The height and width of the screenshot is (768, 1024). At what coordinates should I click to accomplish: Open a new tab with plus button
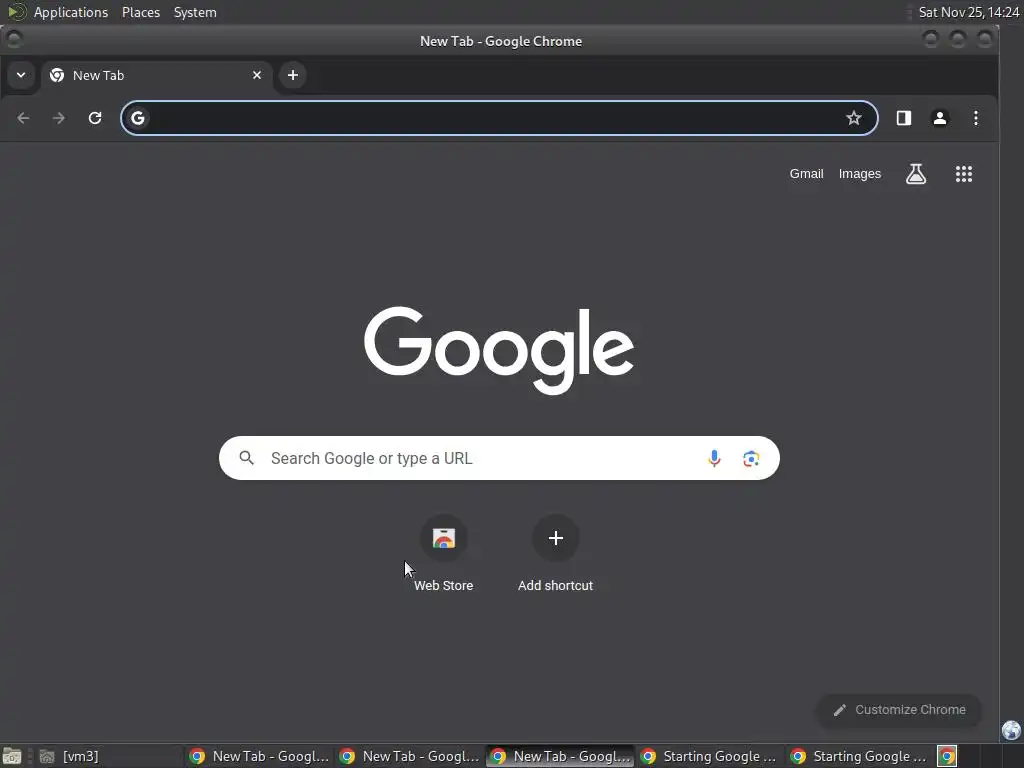[293, 75]
